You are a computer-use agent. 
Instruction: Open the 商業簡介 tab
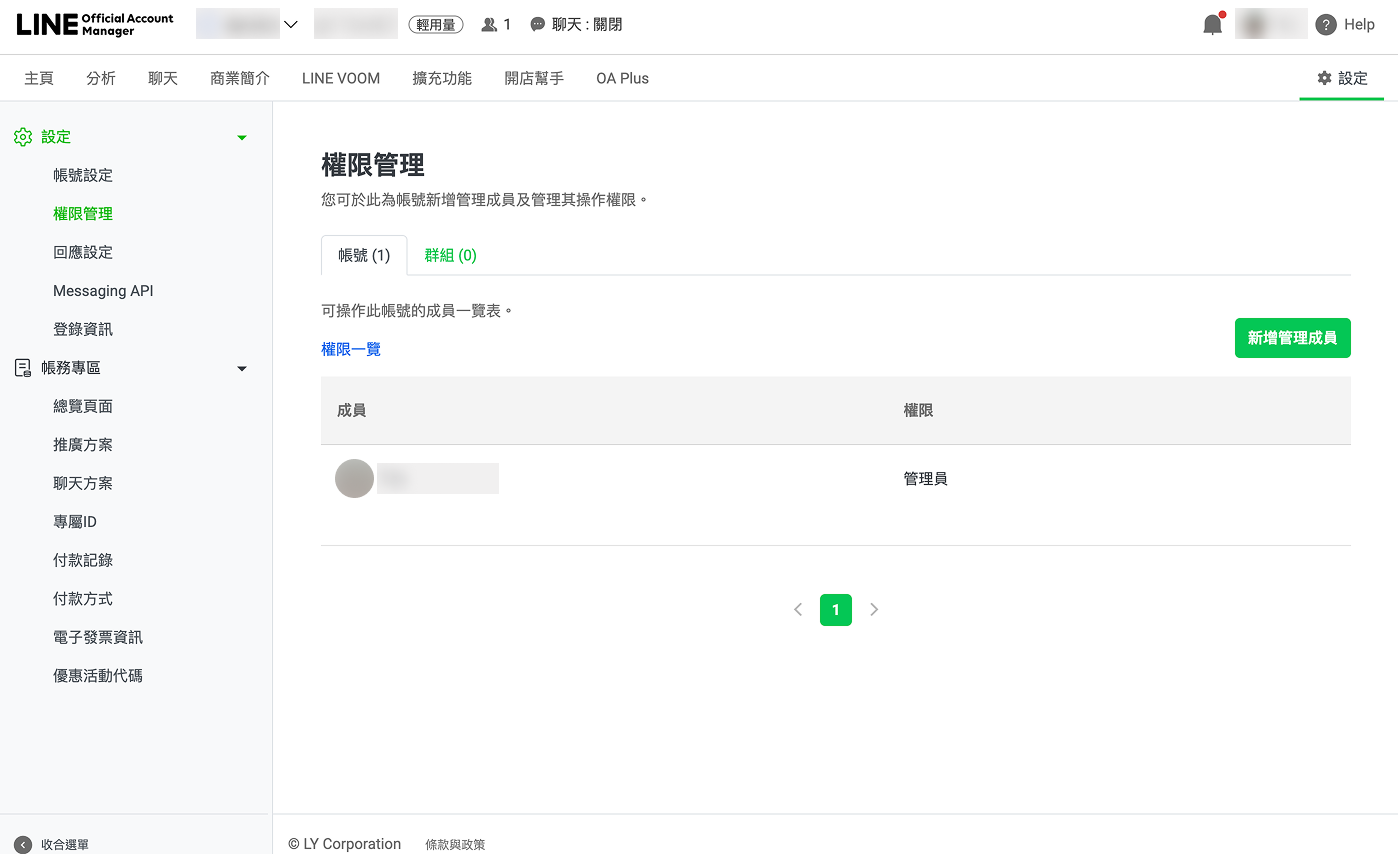click(x=240, y=78)
